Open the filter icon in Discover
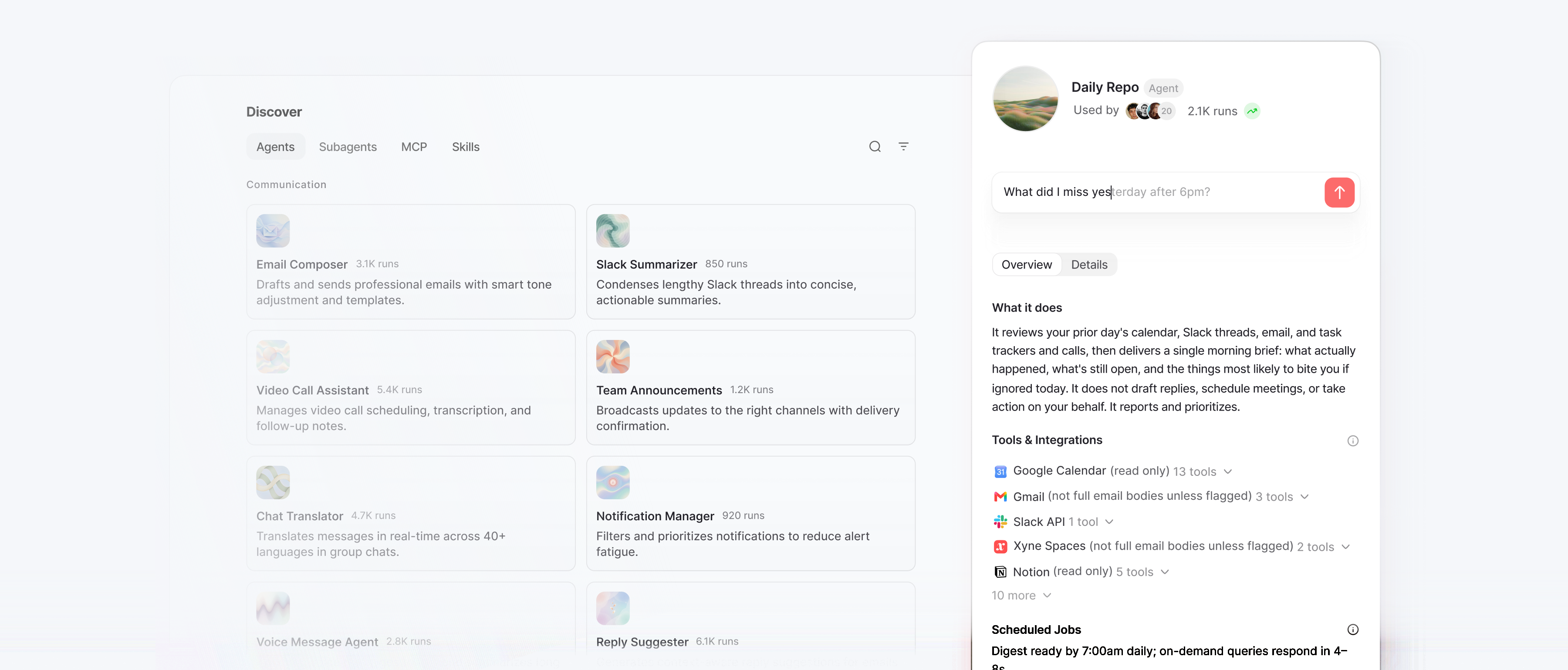Screen dimensions: 1568x670 tap(903, 147)
